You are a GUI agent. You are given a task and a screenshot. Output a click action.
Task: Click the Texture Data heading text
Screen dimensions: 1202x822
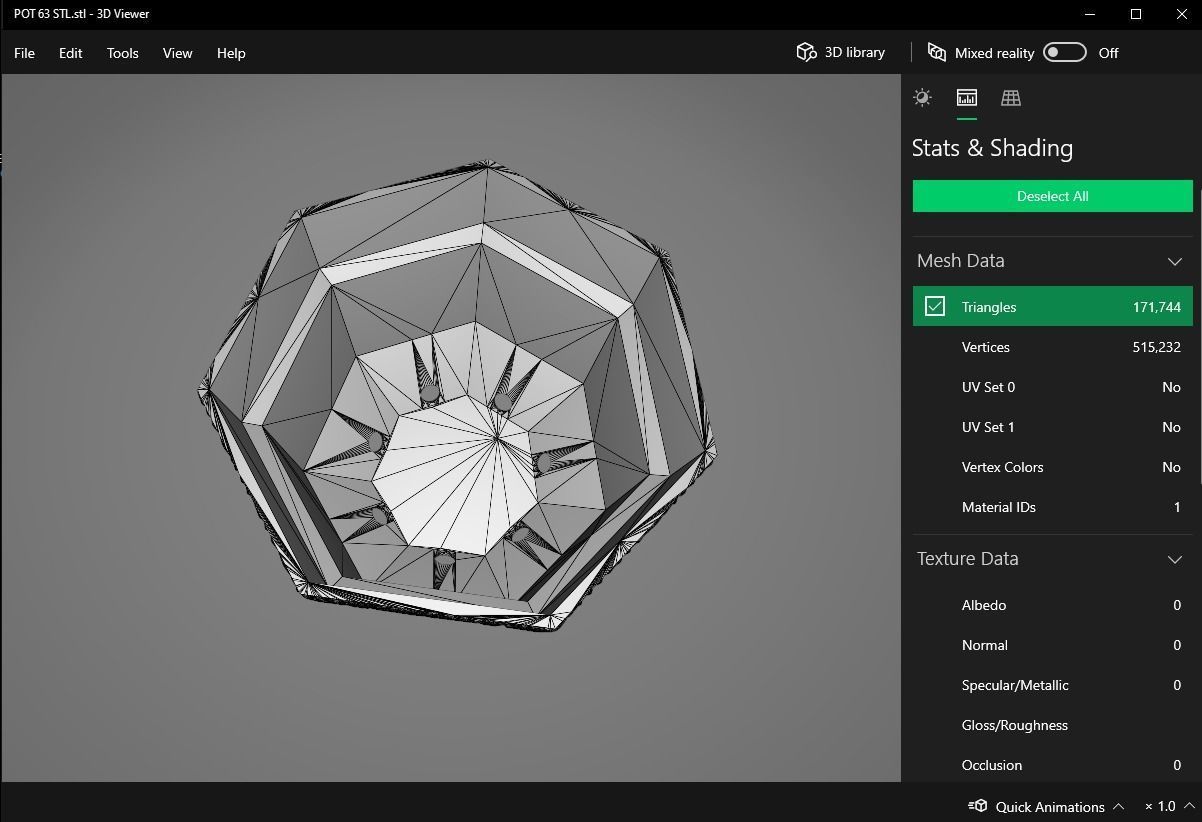967,559
